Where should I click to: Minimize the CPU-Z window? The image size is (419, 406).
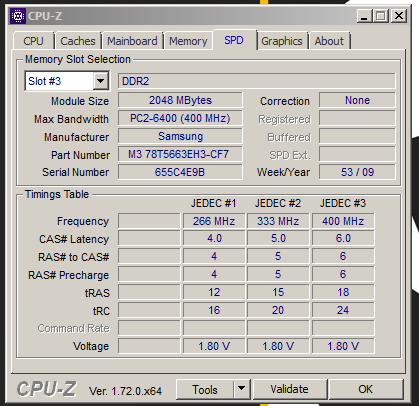click(x=364, y=16)
